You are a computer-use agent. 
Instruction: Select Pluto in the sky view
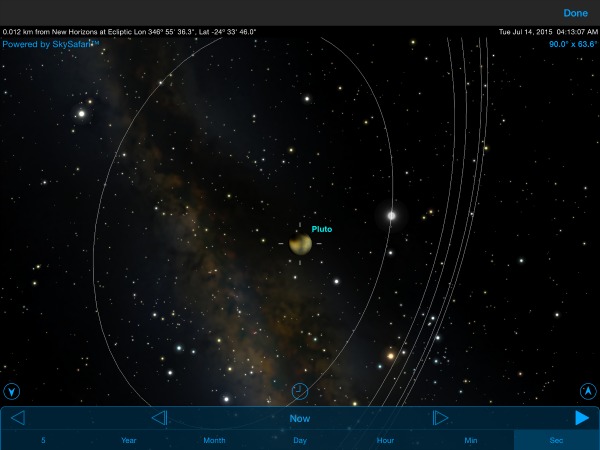(x=300, y=243)
